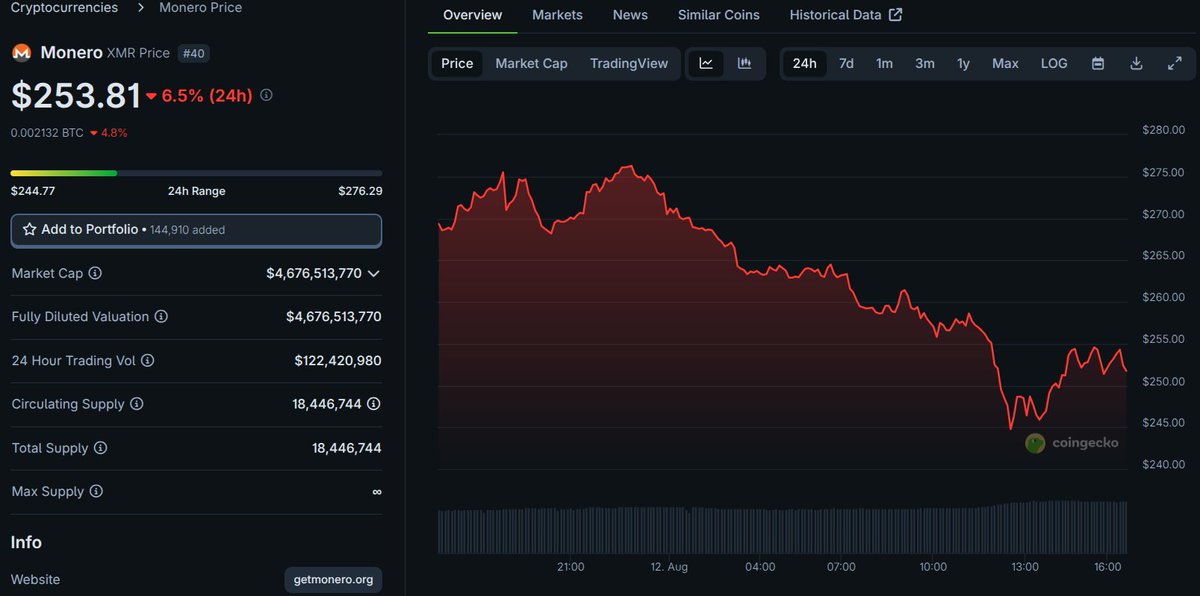
Task: Click the 24h Range progress bar
Action: tap(196, 172)
